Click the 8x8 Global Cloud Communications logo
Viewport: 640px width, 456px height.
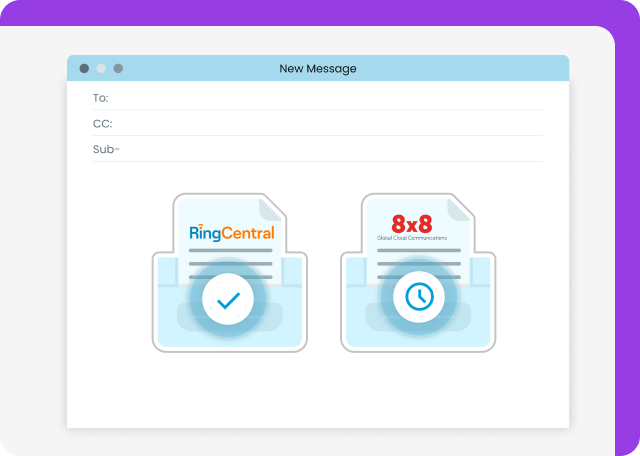(411, 227)
